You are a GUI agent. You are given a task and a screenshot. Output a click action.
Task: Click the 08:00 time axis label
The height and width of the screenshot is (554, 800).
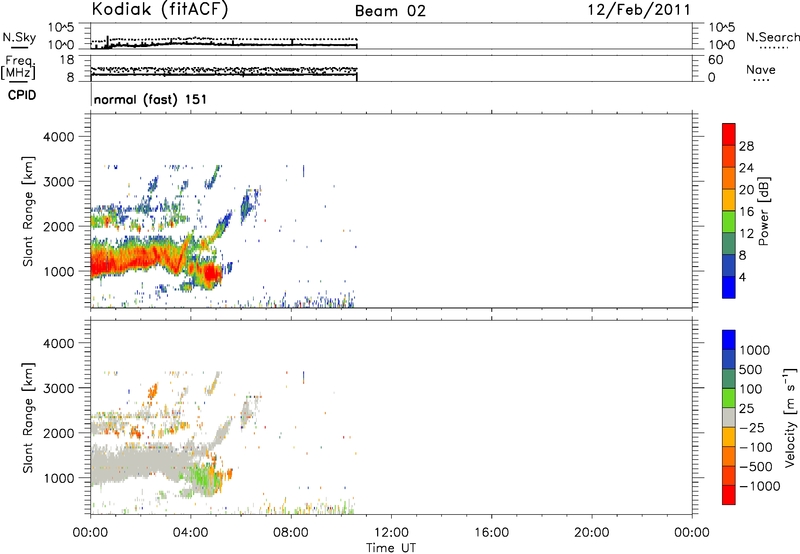coord(291,533)
